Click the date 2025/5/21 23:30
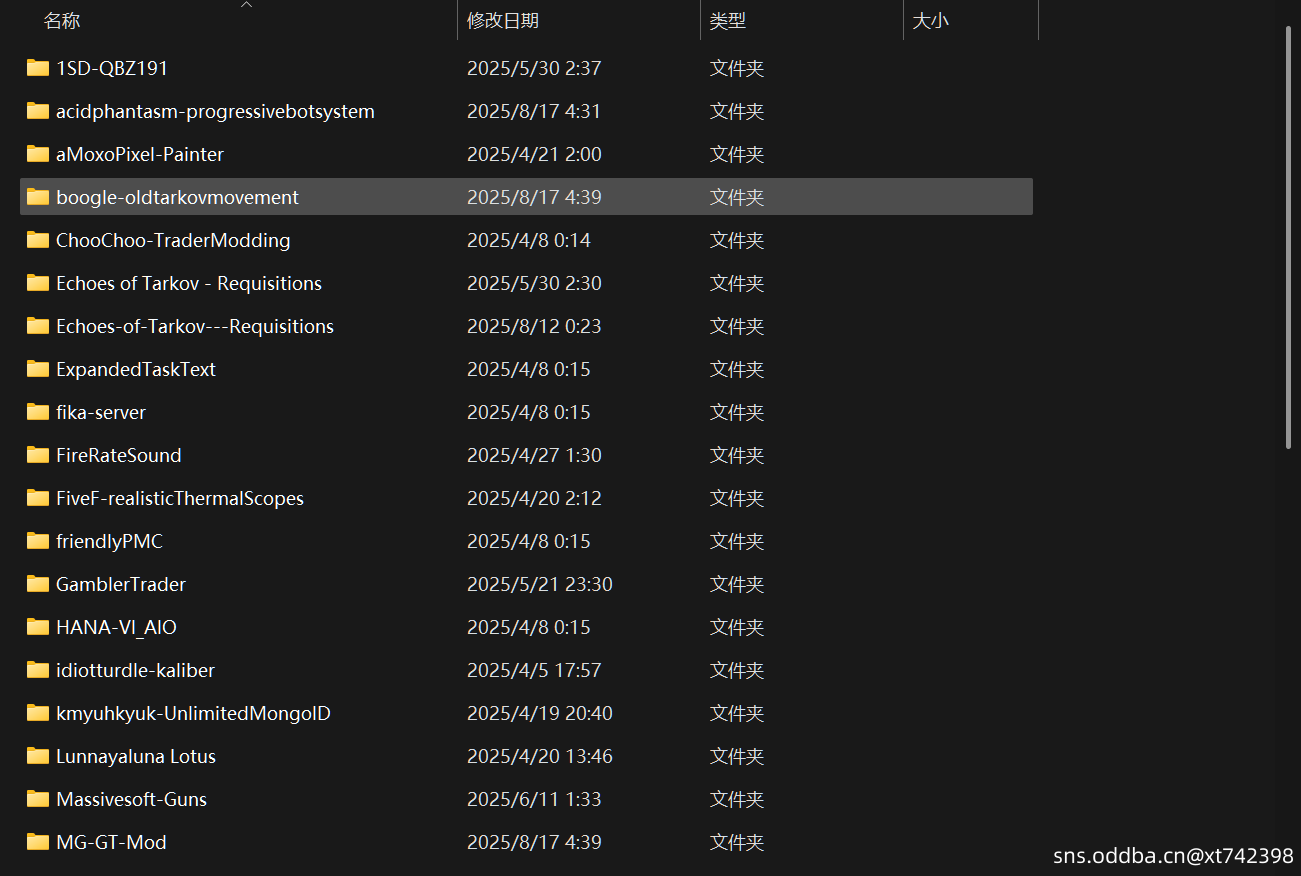The width and height of the screenshot is (1301, 876). [x=540, y=584]
